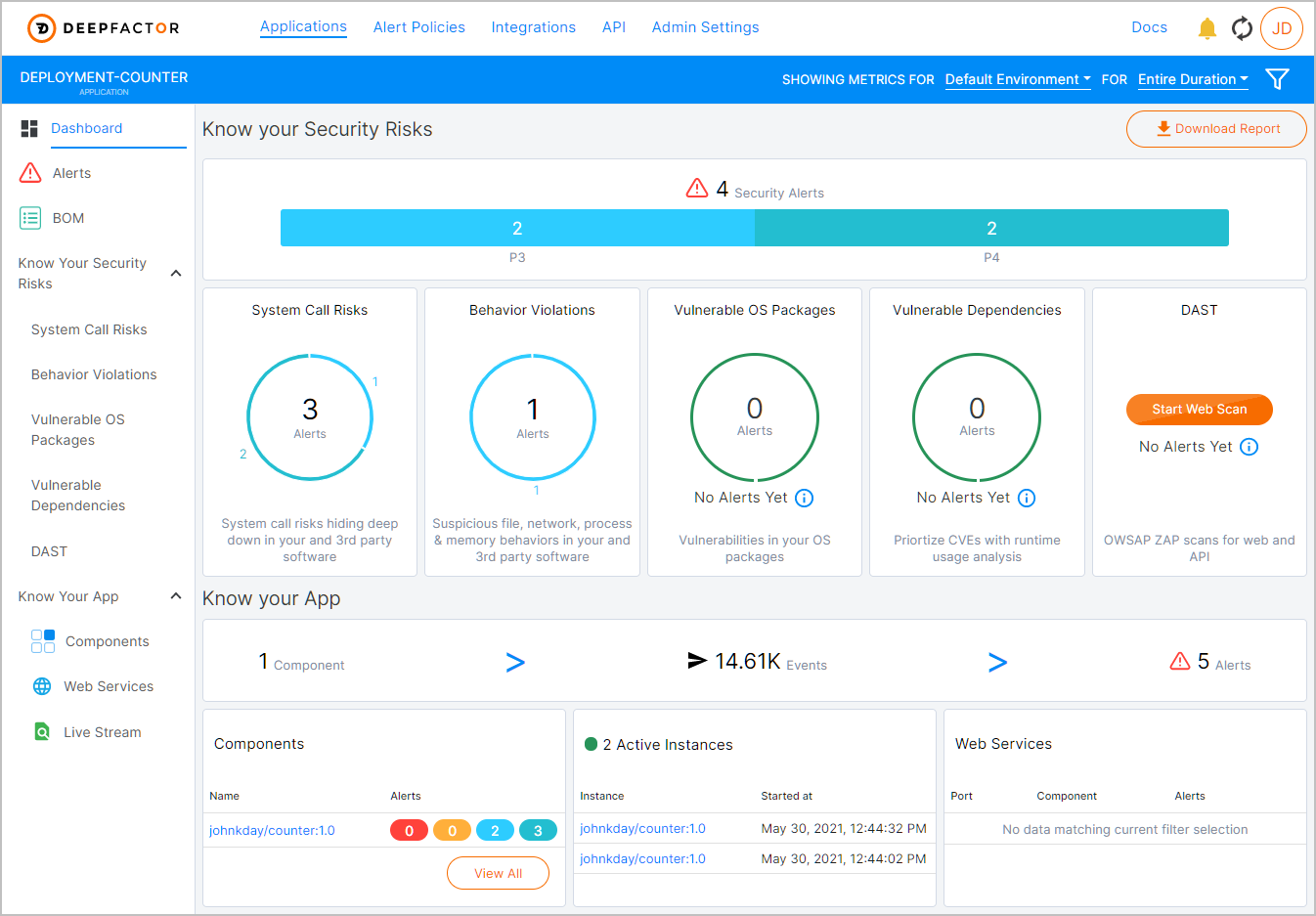This screenshot has width=1316, height=916.
Task: Open Web Services sidebar item
Action: pos(109,686)
